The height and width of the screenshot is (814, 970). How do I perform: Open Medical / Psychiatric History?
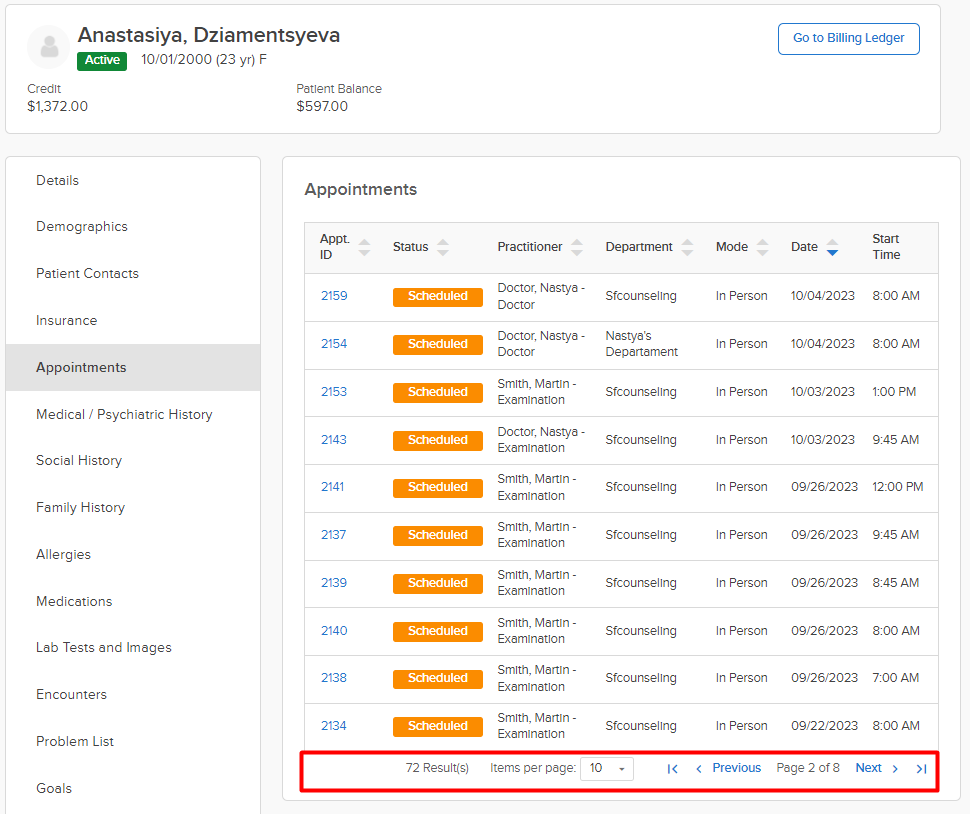[x=124, y=414]
